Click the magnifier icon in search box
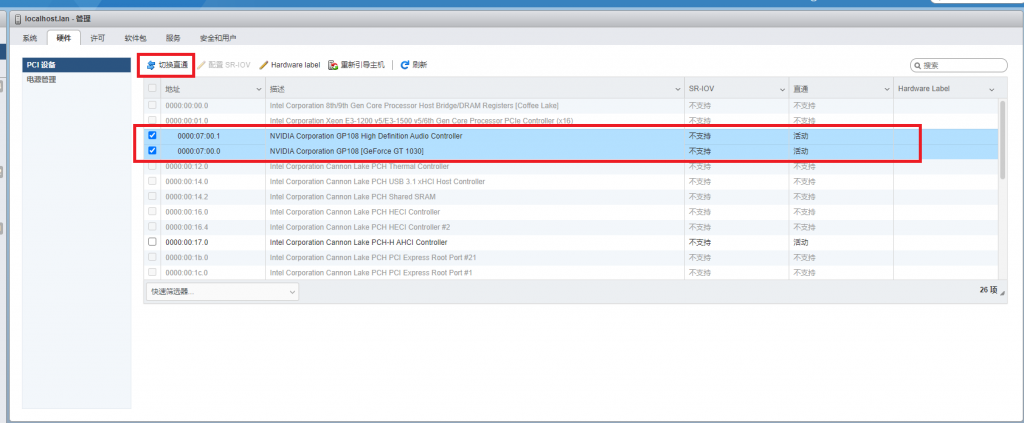This screenshot has height=423, width=1024. (917, 65)
